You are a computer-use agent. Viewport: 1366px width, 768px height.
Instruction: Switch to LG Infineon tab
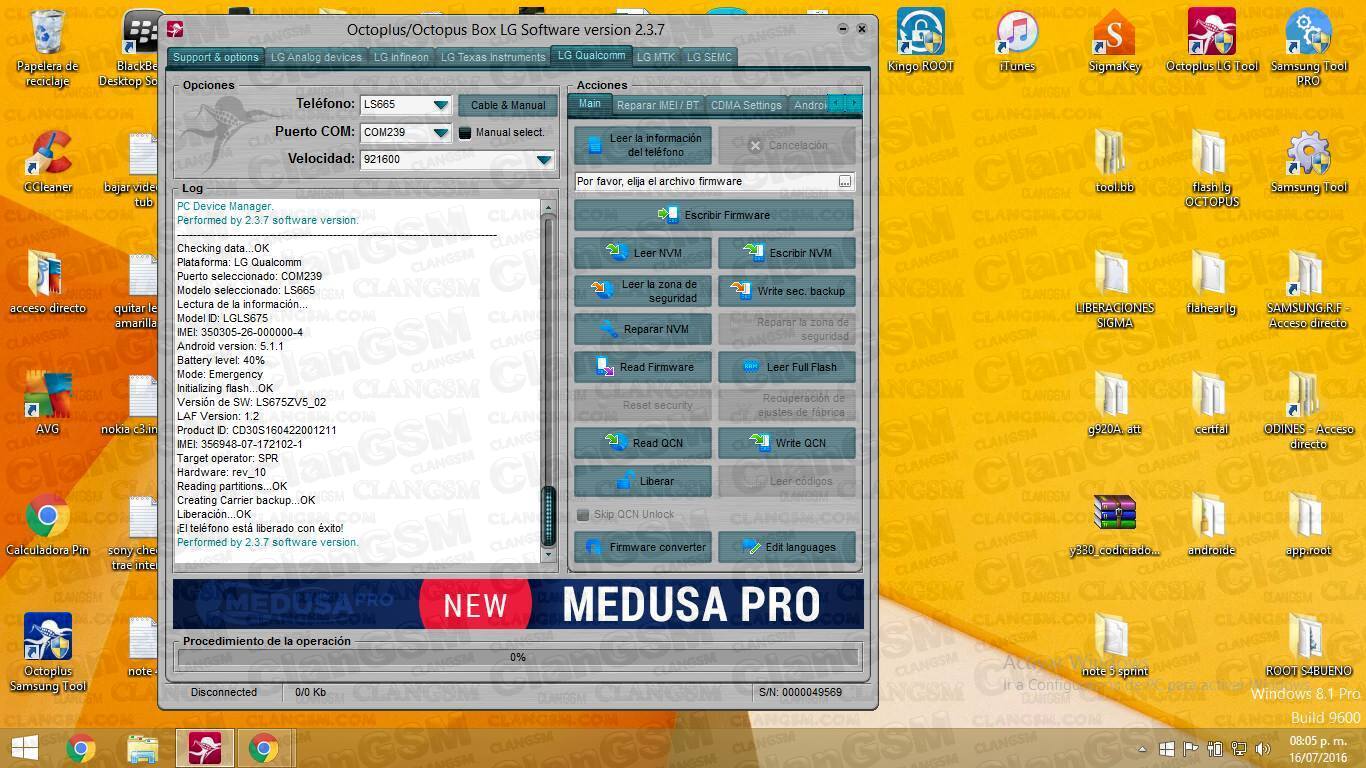[x=401, y=57]
